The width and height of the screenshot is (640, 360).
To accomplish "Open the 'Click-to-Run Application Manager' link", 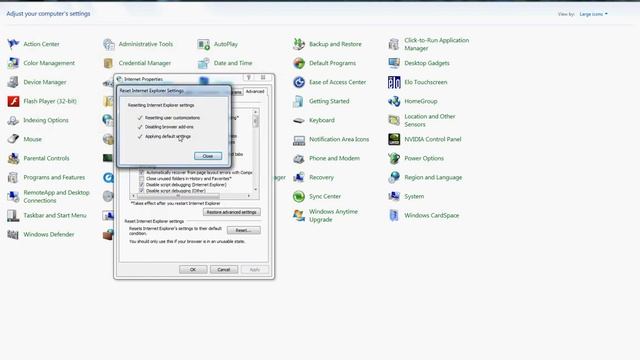I will point(437,44).
